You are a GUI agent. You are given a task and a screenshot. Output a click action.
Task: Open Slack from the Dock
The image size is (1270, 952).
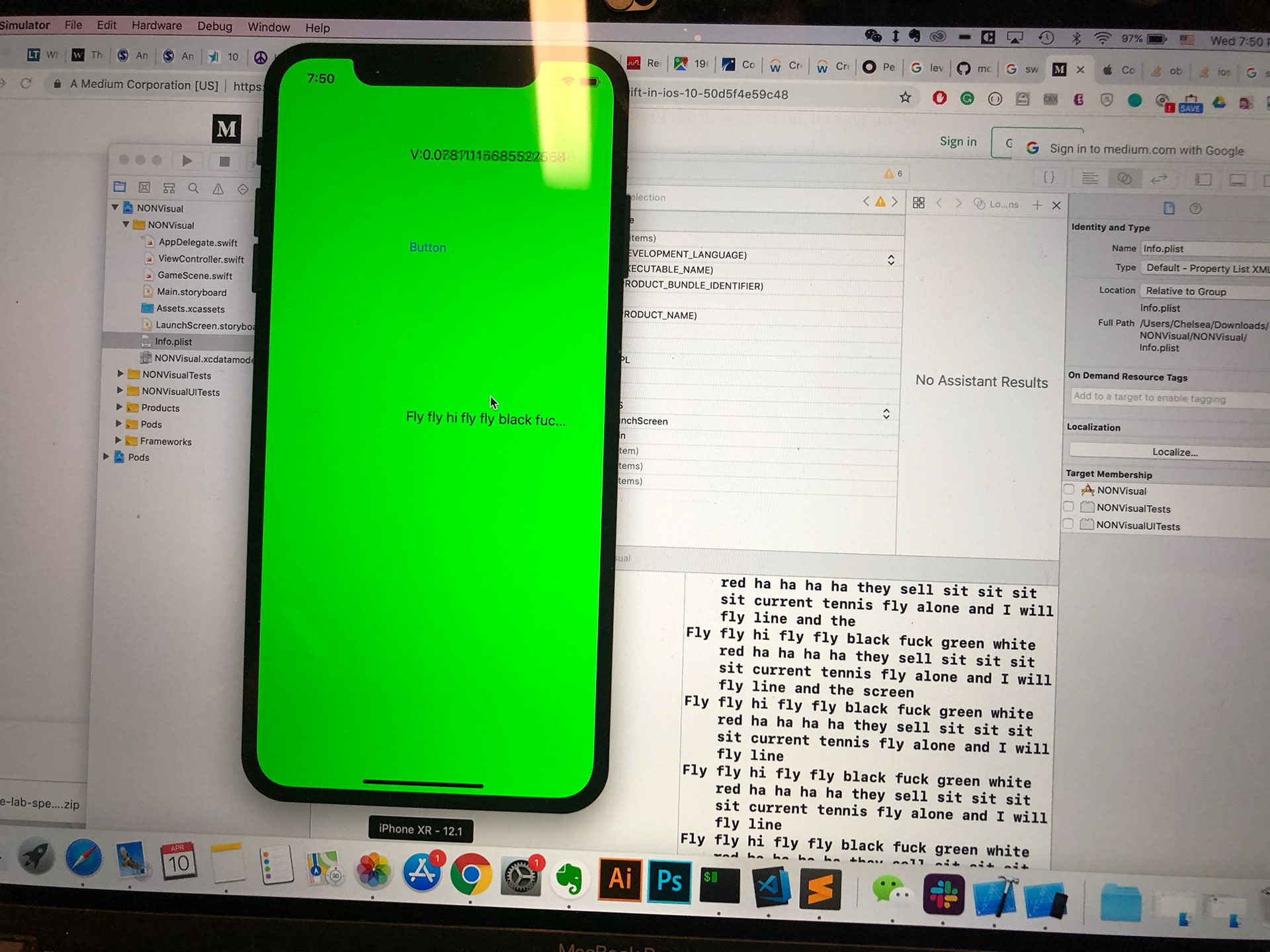(943, 896)
